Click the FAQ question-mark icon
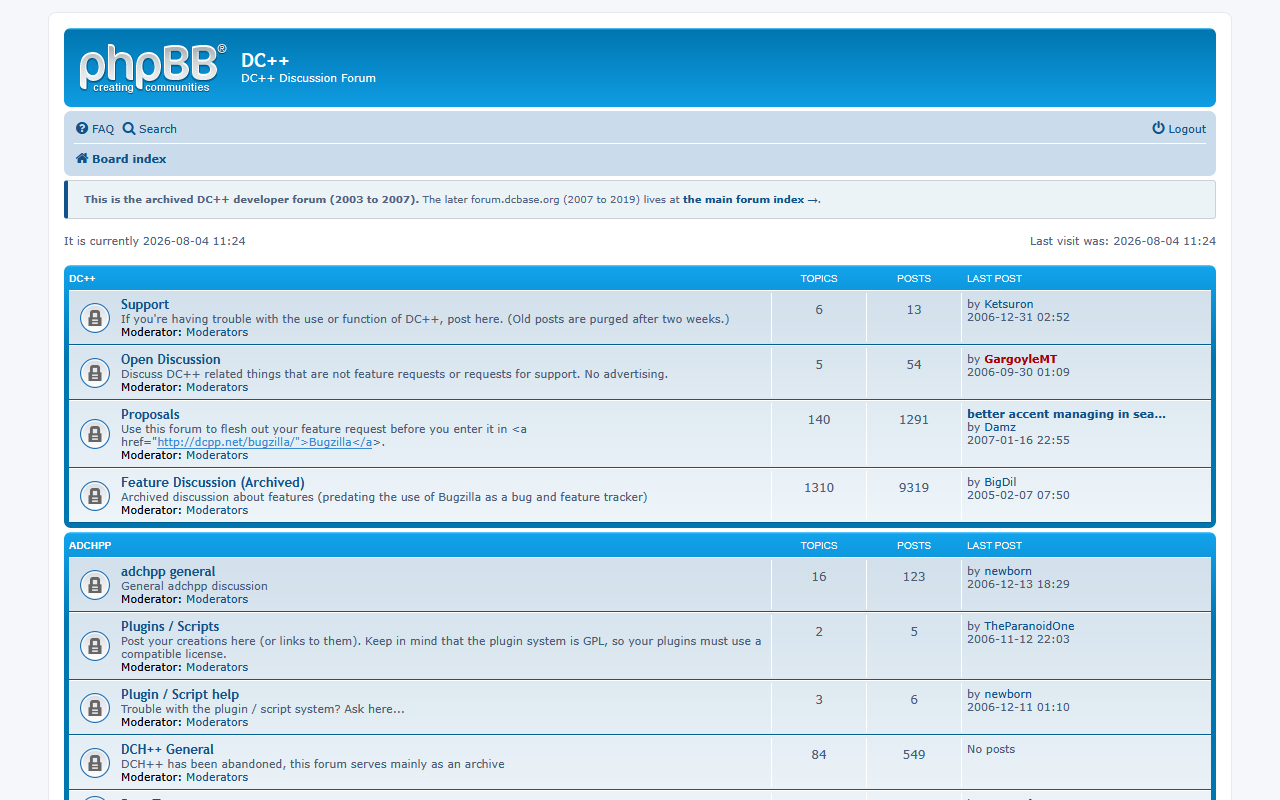 pos(82,129)
